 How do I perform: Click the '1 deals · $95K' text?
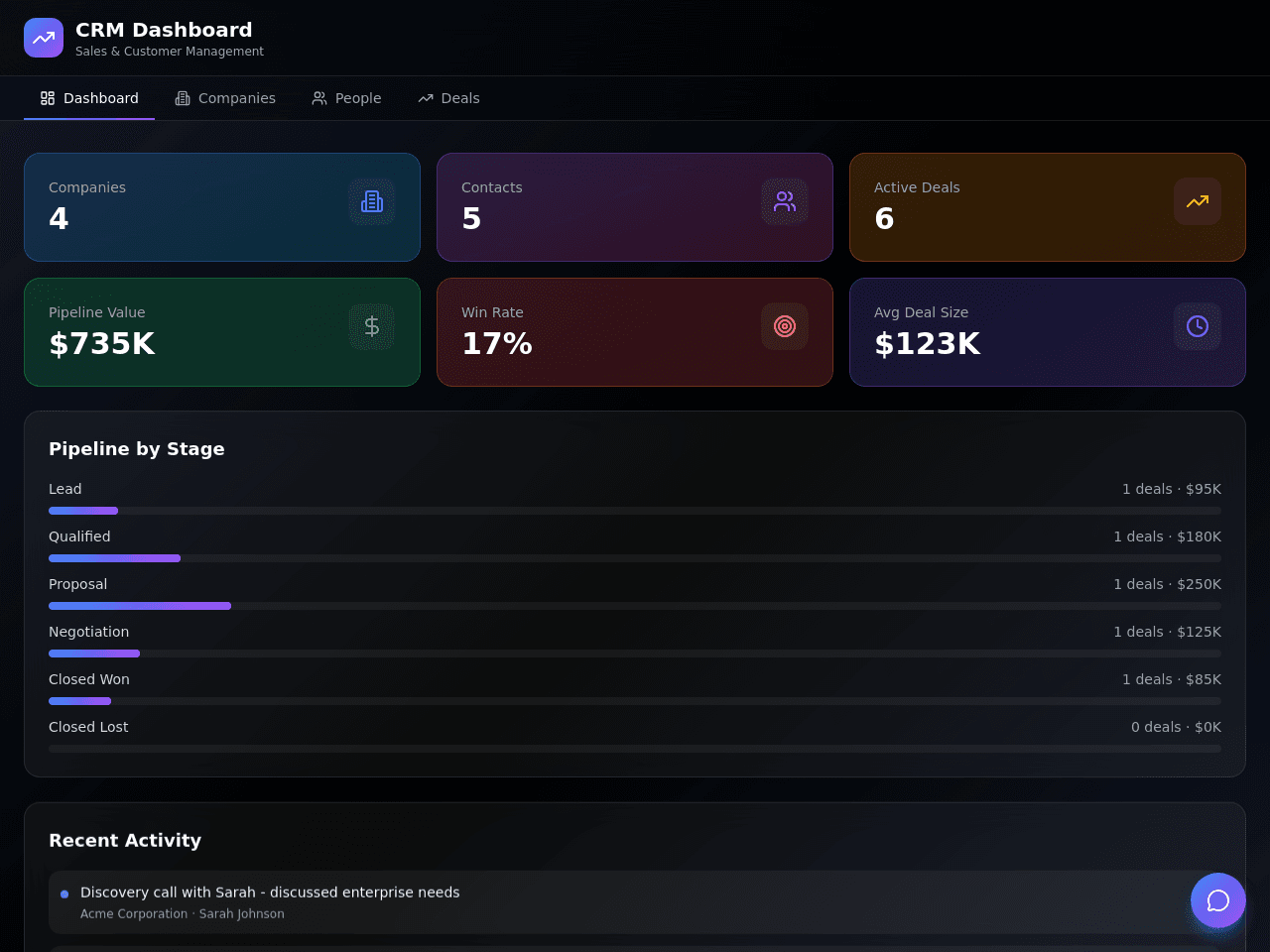[x=1172, y=489]
